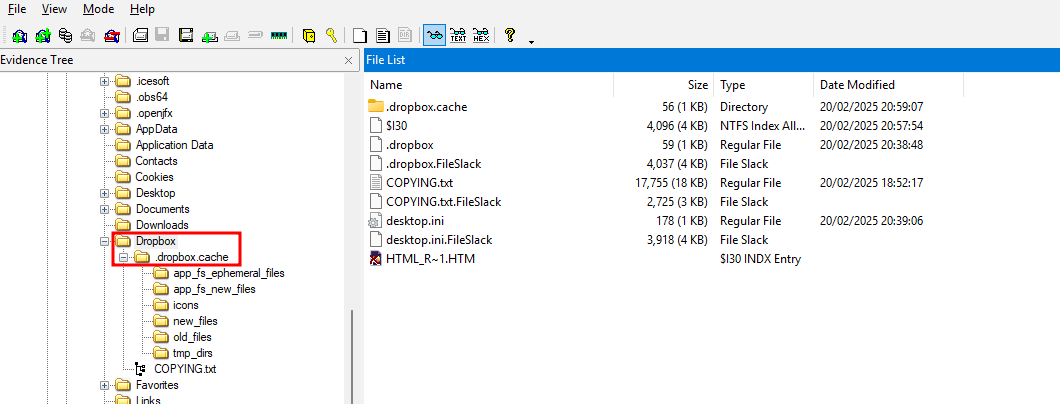This screenshot has height=404, width=1060.
Task: Select the COPYING.txt.FileSlack row
Action: click(443, 201)
